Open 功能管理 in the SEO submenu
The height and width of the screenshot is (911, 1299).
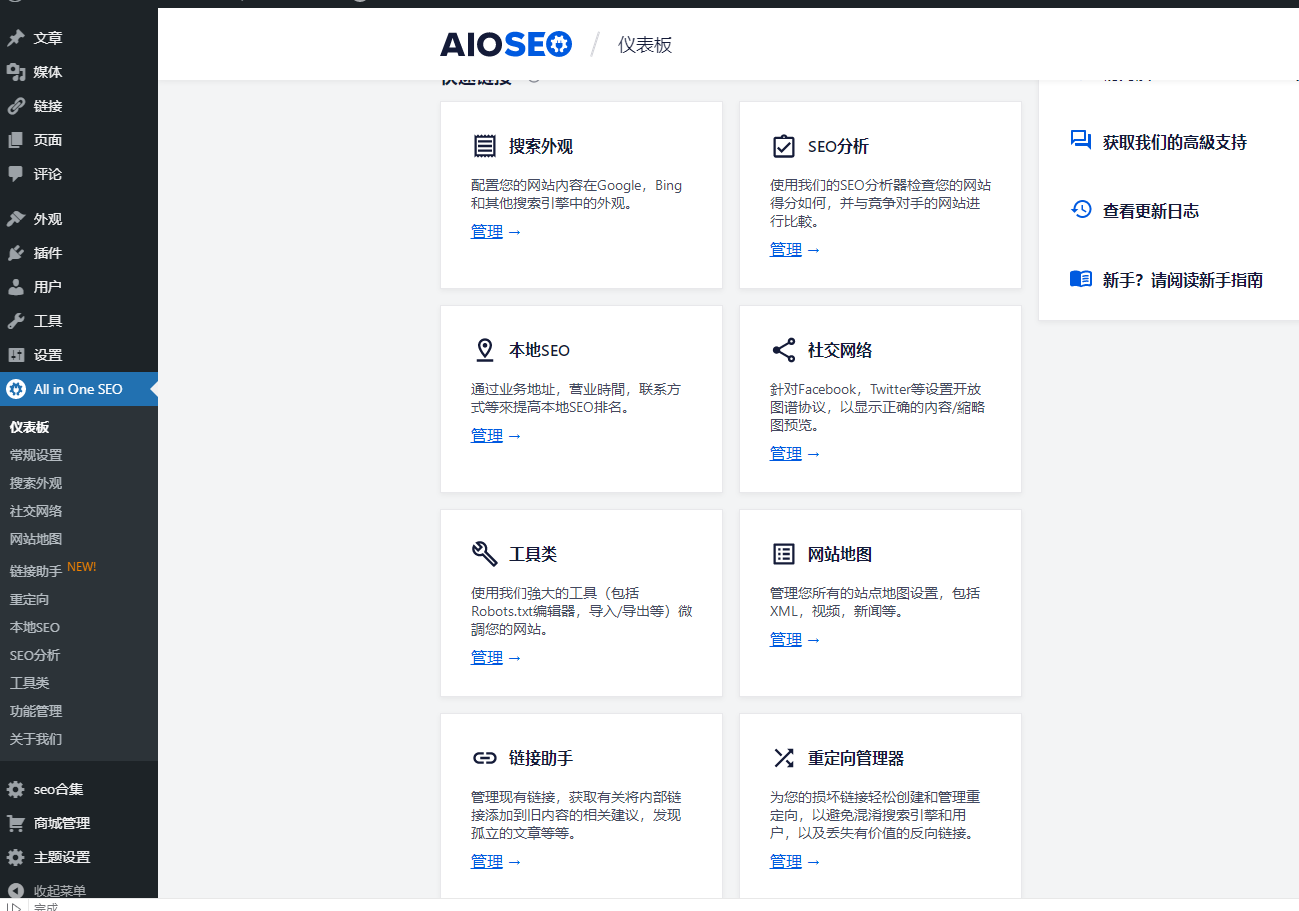pyautogui.click(x=36, y=711)
